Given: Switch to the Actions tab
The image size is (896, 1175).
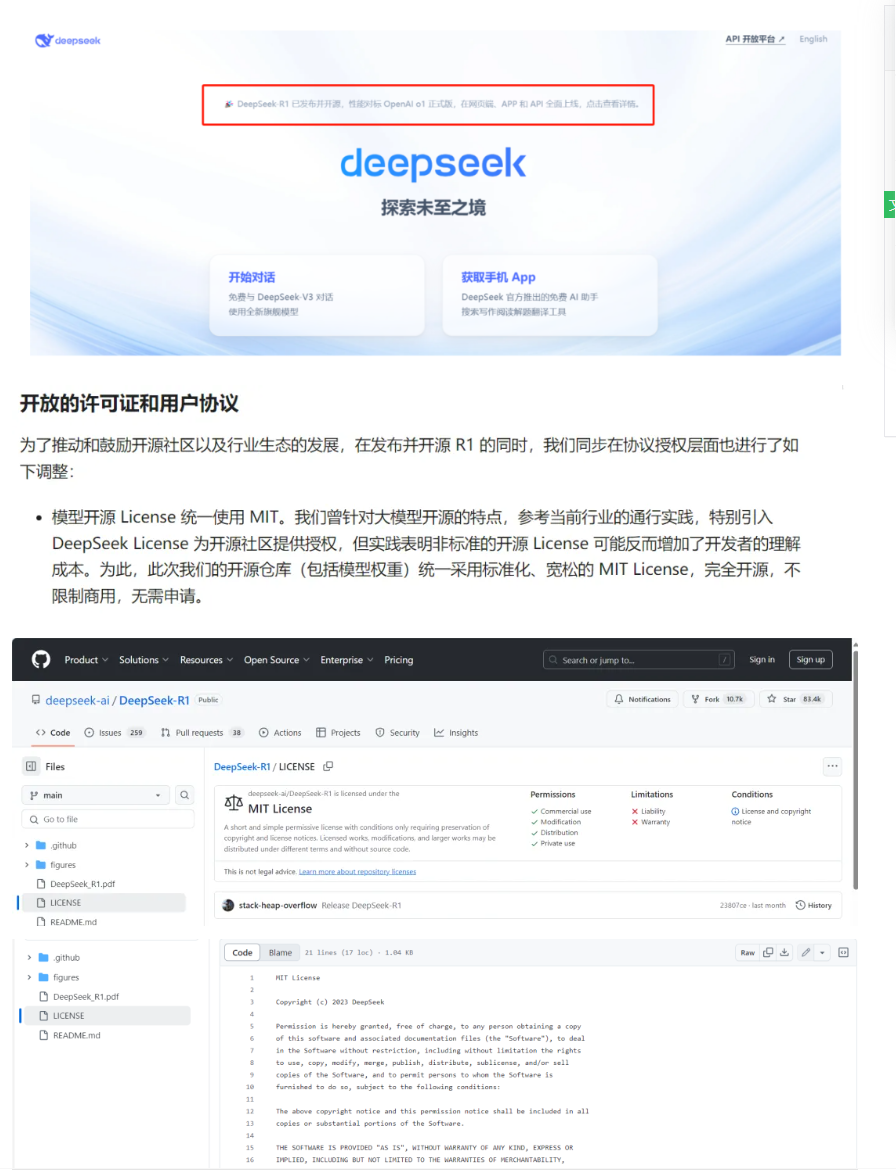Looking at the screenshot, I should 280,733.
